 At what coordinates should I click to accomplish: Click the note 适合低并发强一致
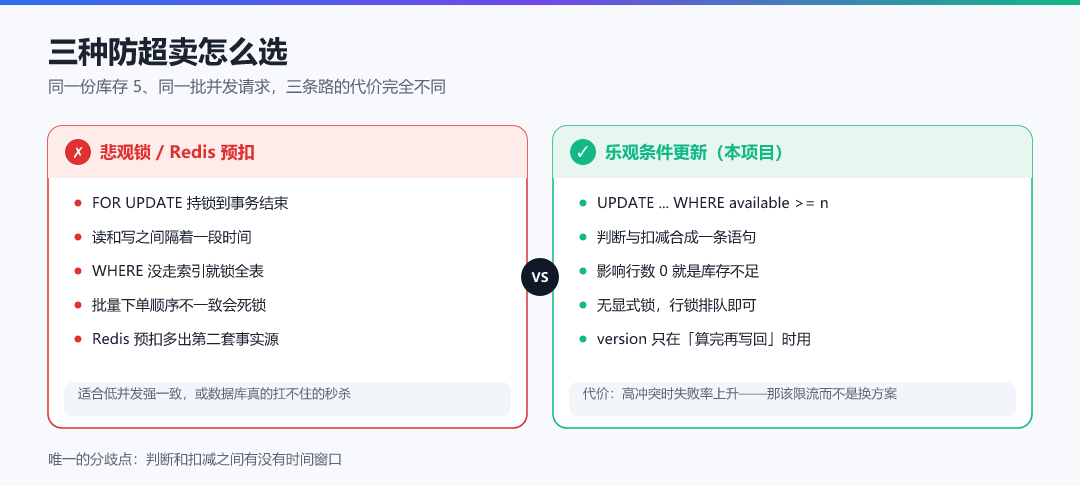[287, 399]
